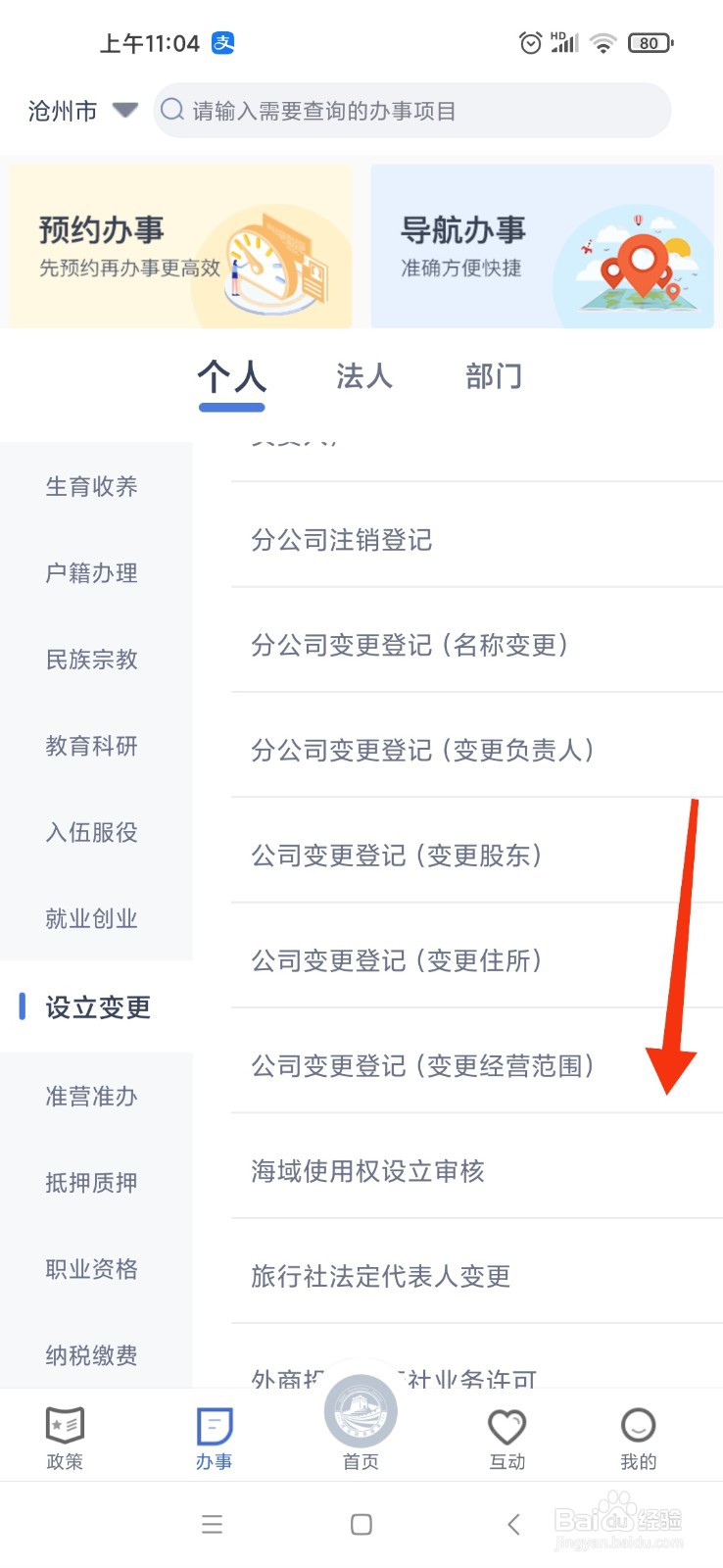The image size is (723, 1568).
Task: Open 互动 heart icon
Action: [x=507, y=1427]
